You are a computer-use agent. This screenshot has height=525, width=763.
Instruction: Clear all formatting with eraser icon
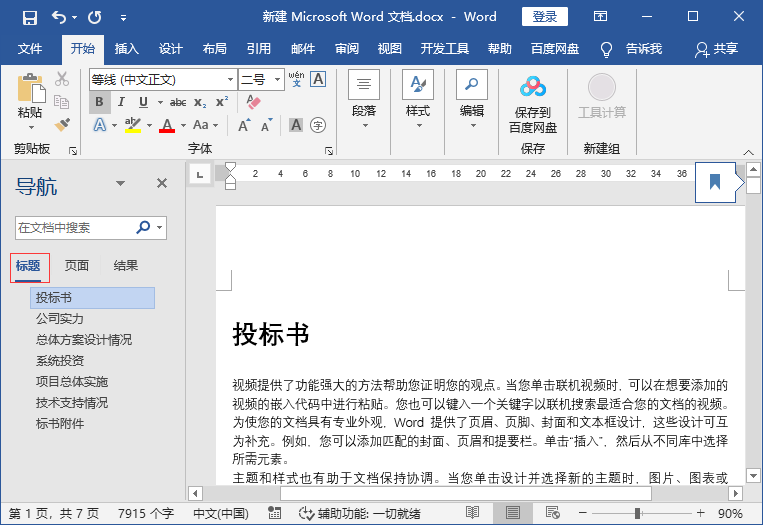click(x=254, y=102)
